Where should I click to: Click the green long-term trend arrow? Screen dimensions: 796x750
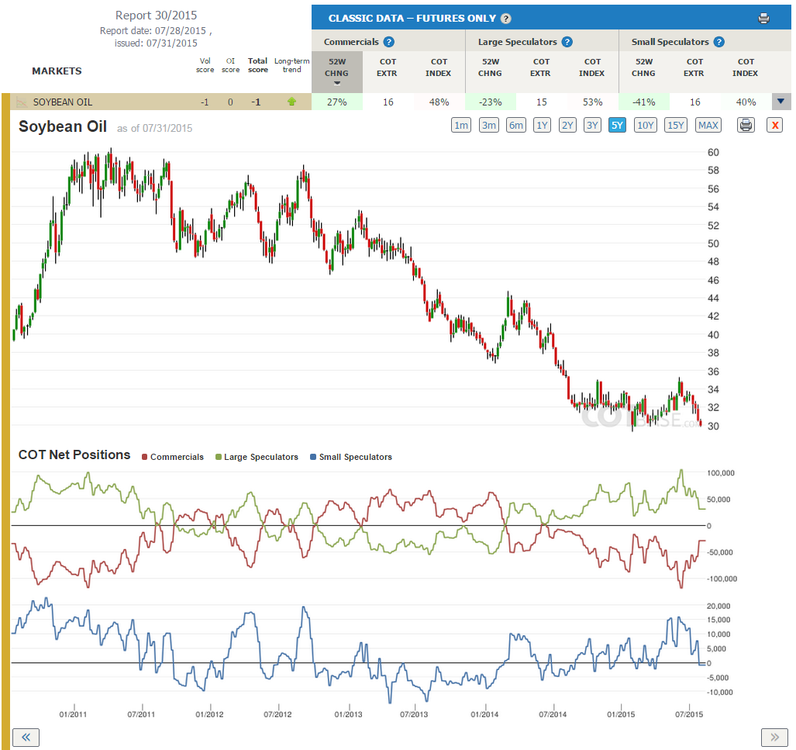(292, 102)
